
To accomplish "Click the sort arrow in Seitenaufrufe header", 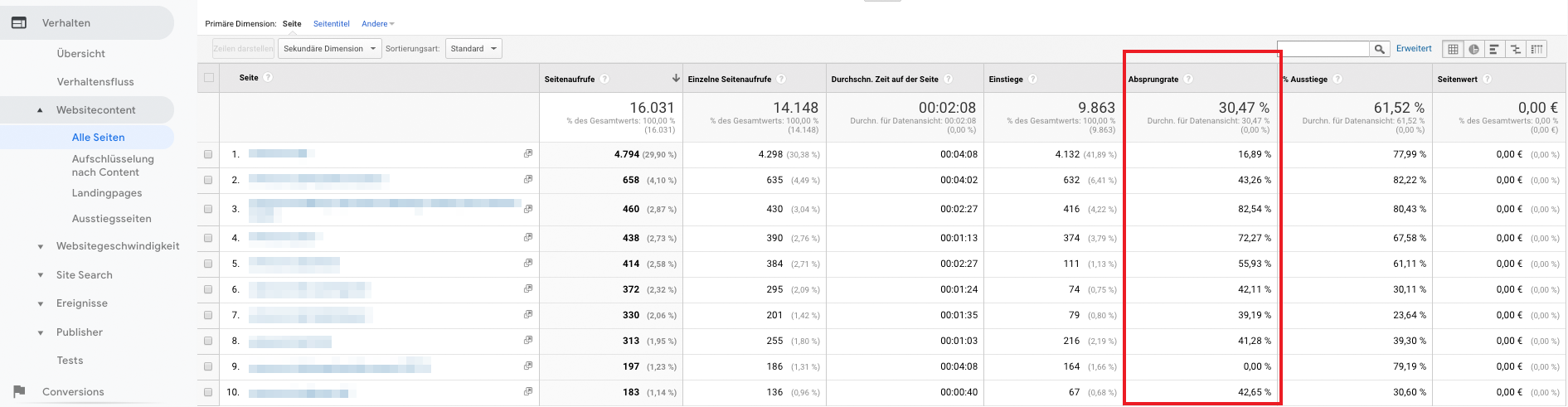I will tap(676, 78).
